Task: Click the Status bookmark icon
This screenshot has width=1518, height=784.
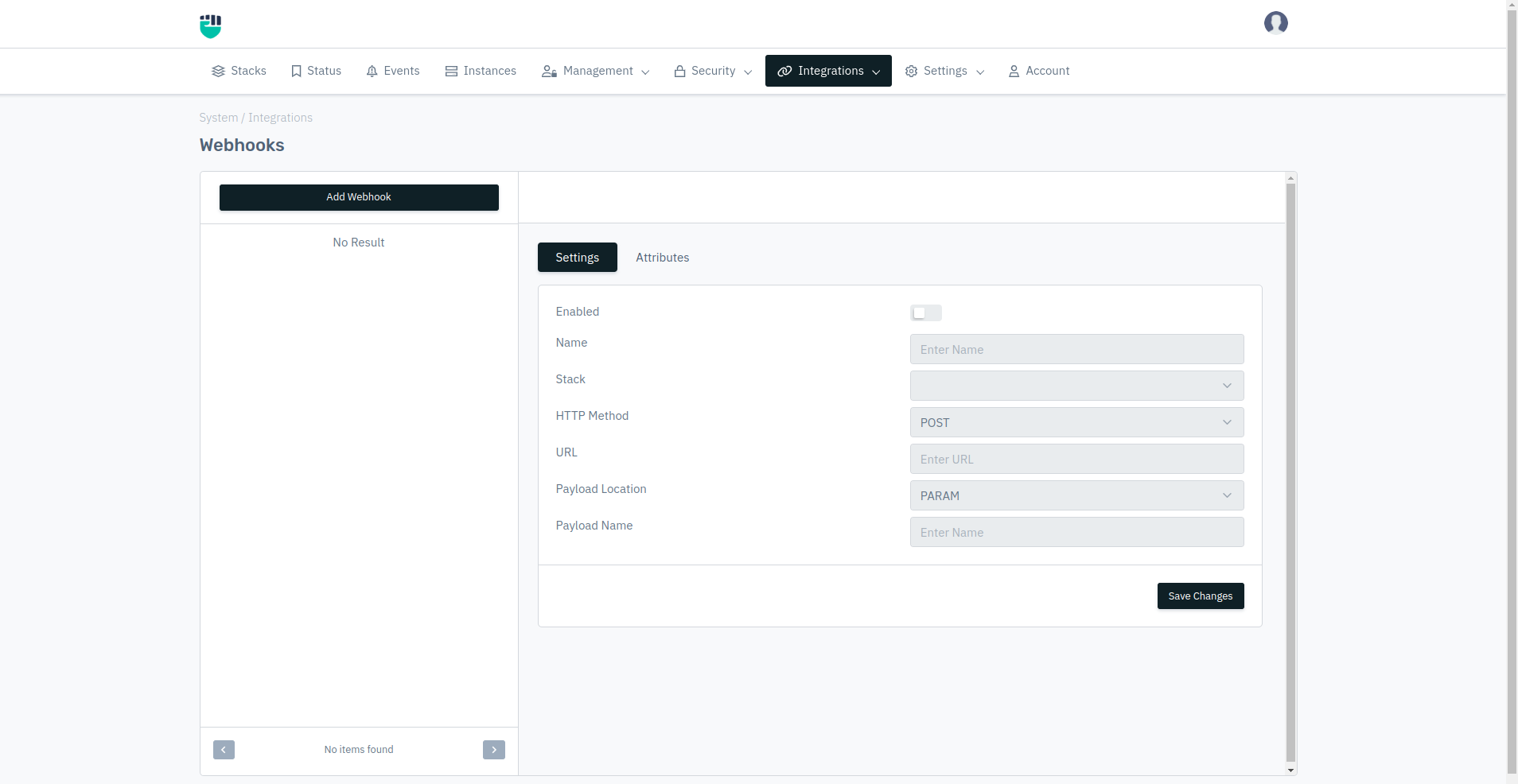Action: coord(296,72)
